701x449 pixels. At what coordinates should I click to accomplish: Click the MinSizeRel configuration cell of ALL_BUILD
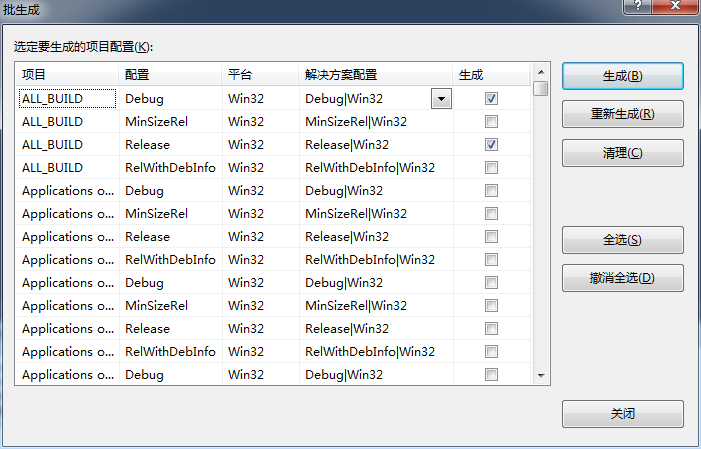tap(170, 122)
